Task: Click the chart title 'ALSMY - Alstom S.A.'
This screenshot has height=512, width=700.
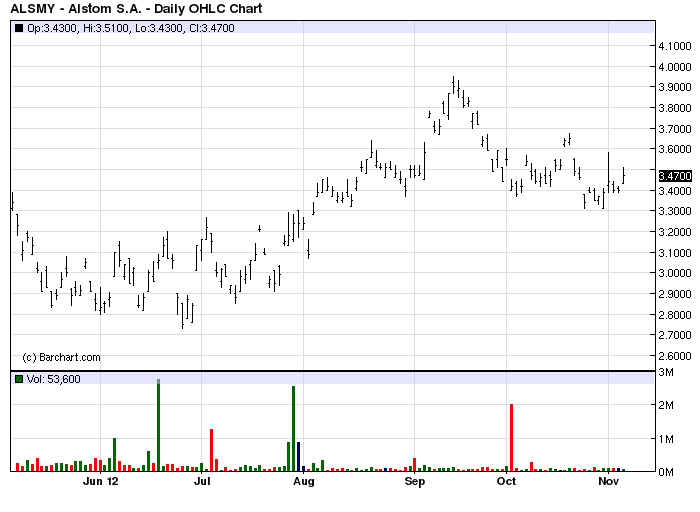Action: coord(76,8)
